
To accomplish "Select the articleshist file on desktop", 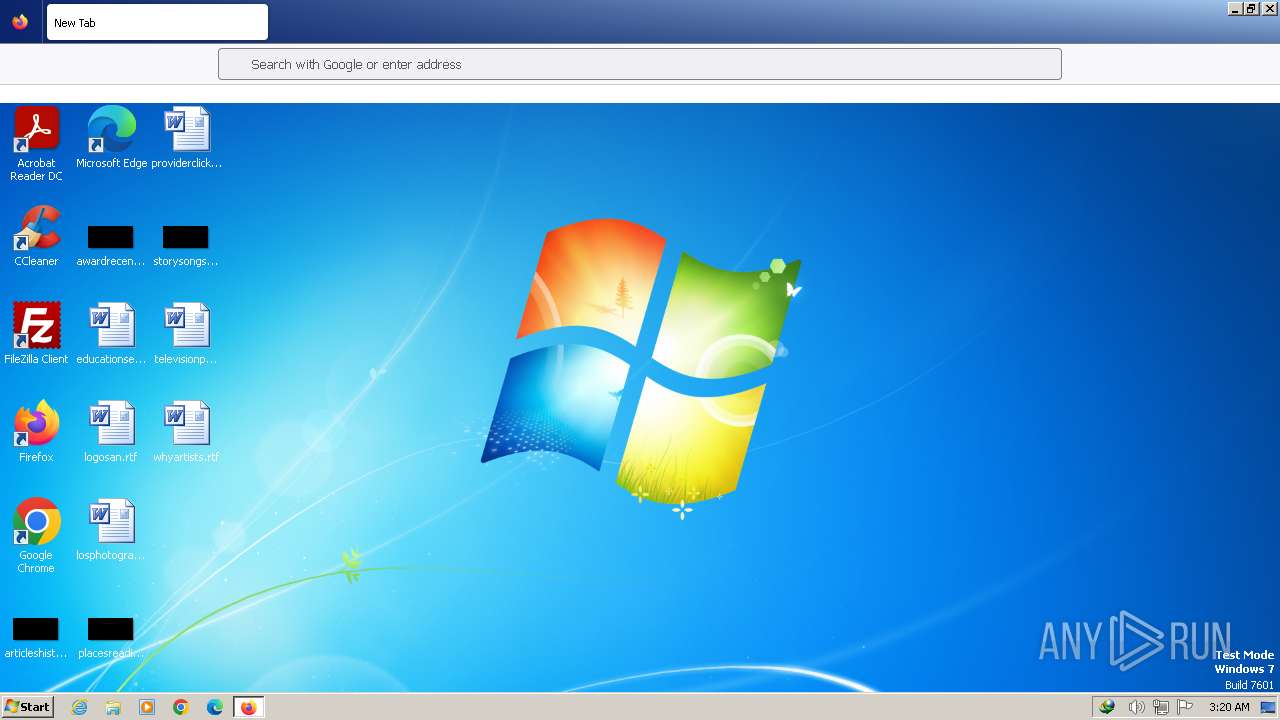I will pos(36,638).
